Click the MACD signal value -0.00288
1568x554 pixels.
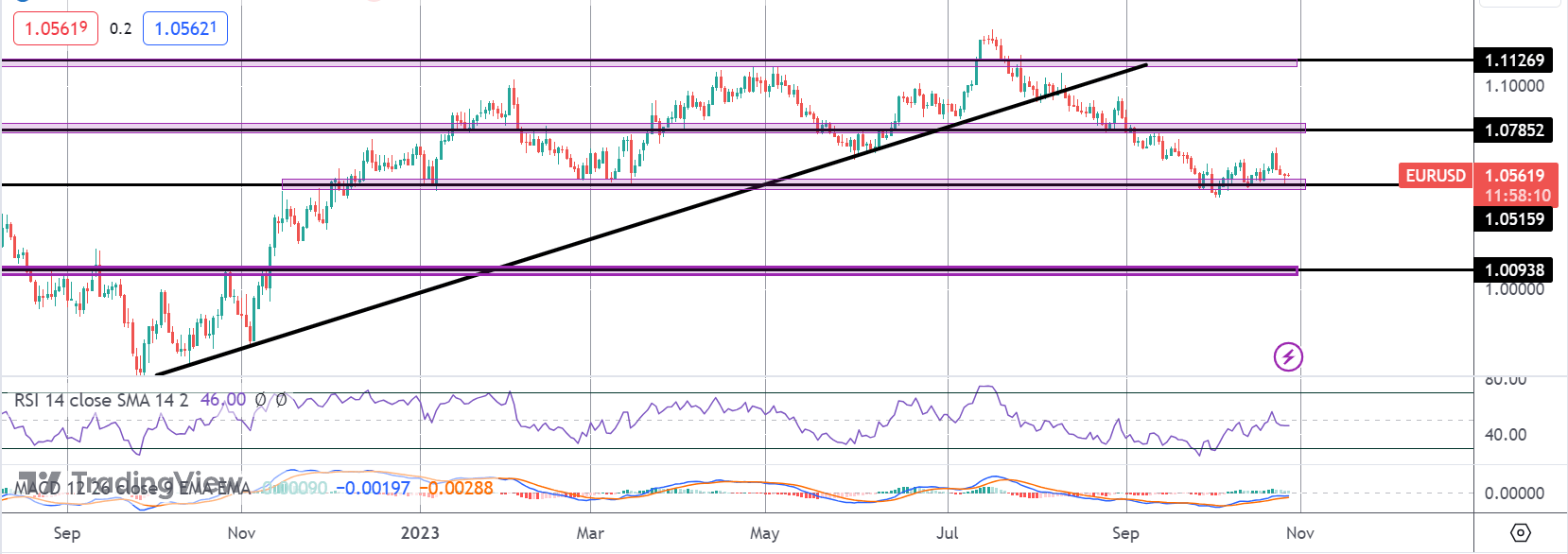(x=458, y=489)
